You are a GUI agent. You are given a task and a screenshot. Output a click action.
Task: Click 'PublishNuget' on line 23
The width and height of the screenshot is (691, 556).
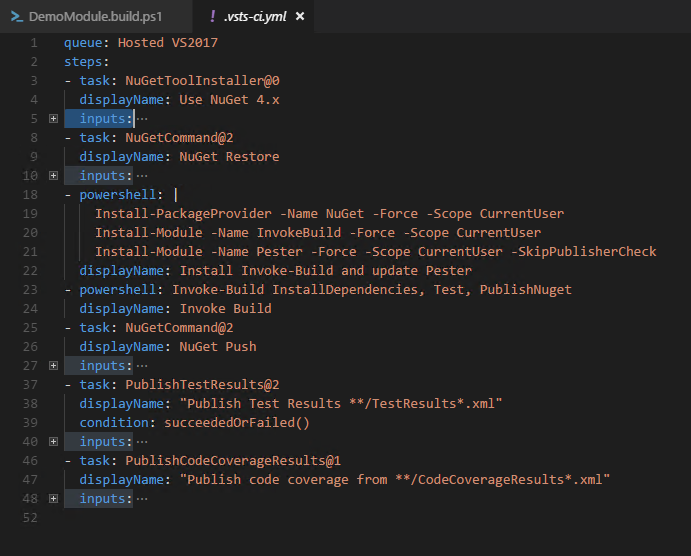pyautogui.click(x=525, y=289)
